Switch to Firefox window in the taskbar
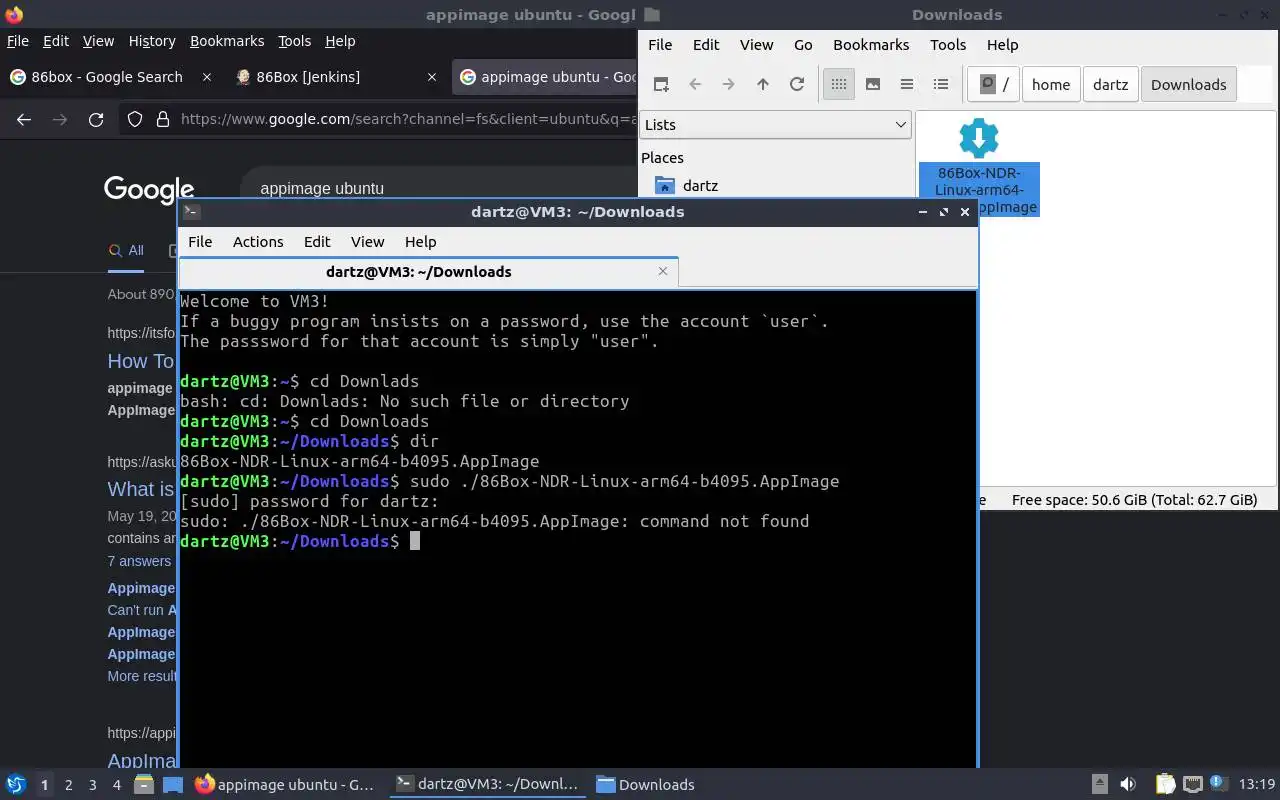Viewport: 1280px width, 800px height. (285, 785)
